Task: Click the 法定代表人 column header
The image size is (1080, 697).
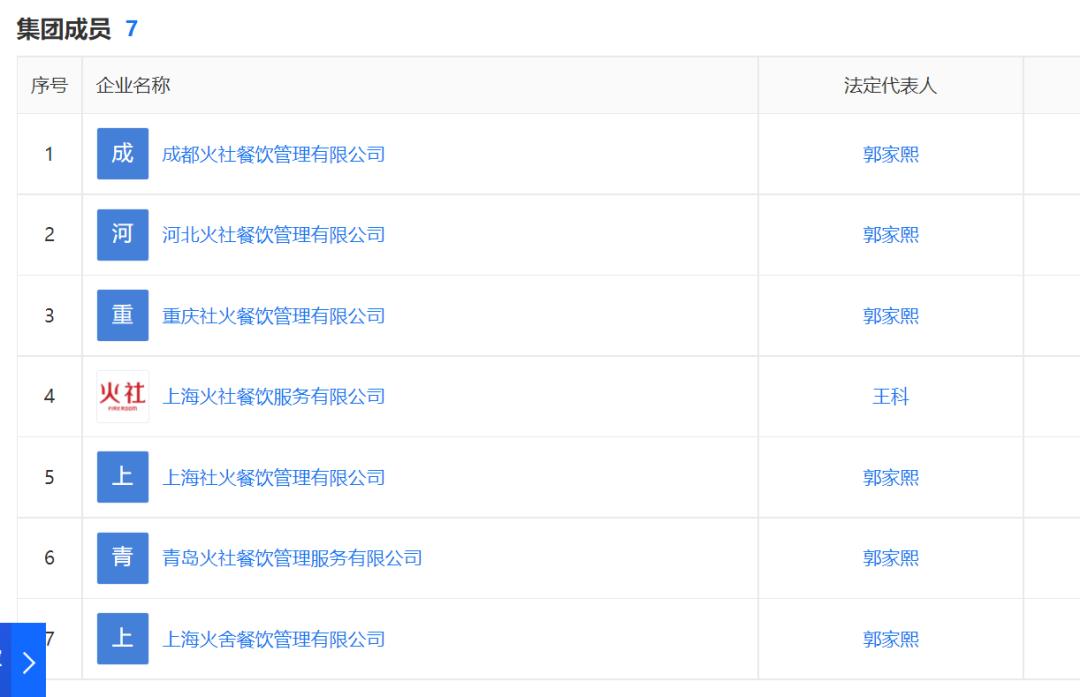Action: (891, 85)
